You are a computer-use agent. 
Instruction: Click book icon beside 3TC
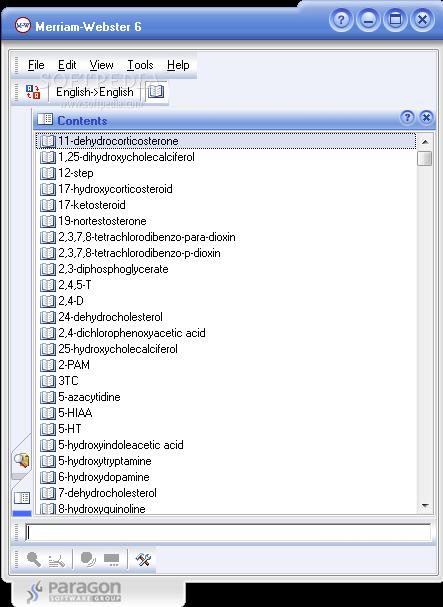[x=48, y=381]
